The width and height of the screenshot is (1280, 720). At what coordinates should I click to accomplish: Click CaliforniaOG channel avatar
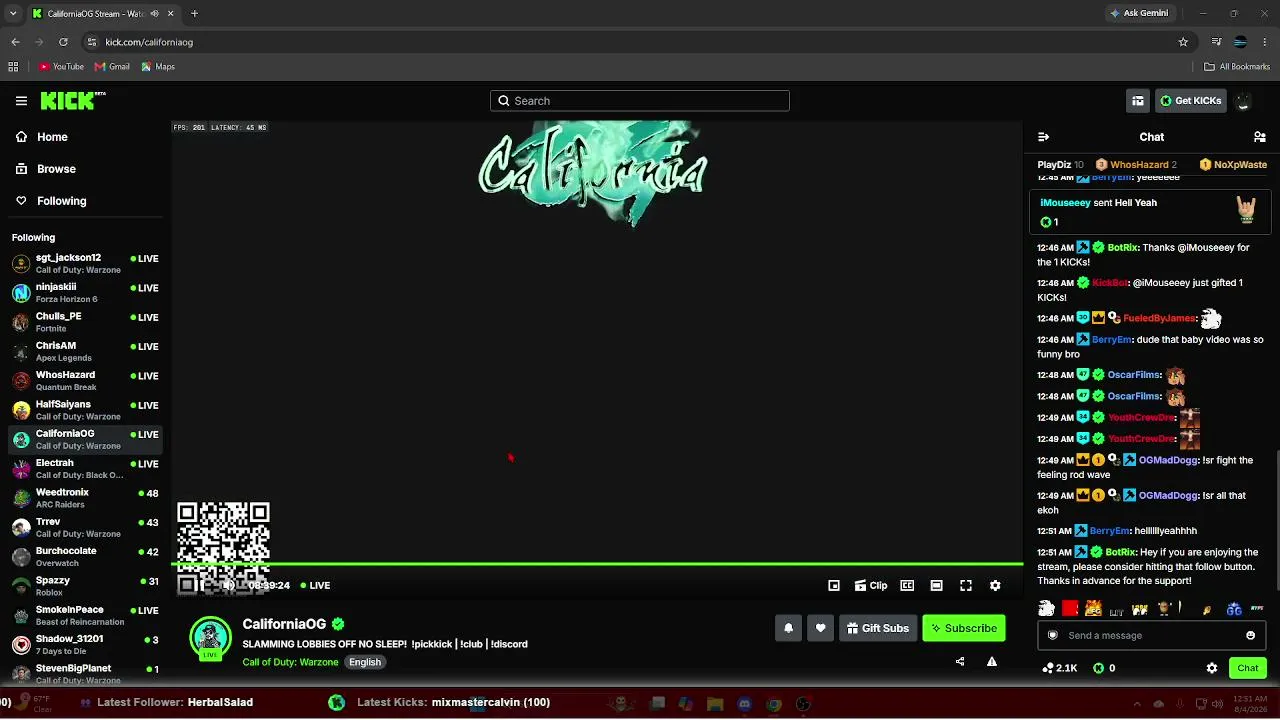click(210, 639)
